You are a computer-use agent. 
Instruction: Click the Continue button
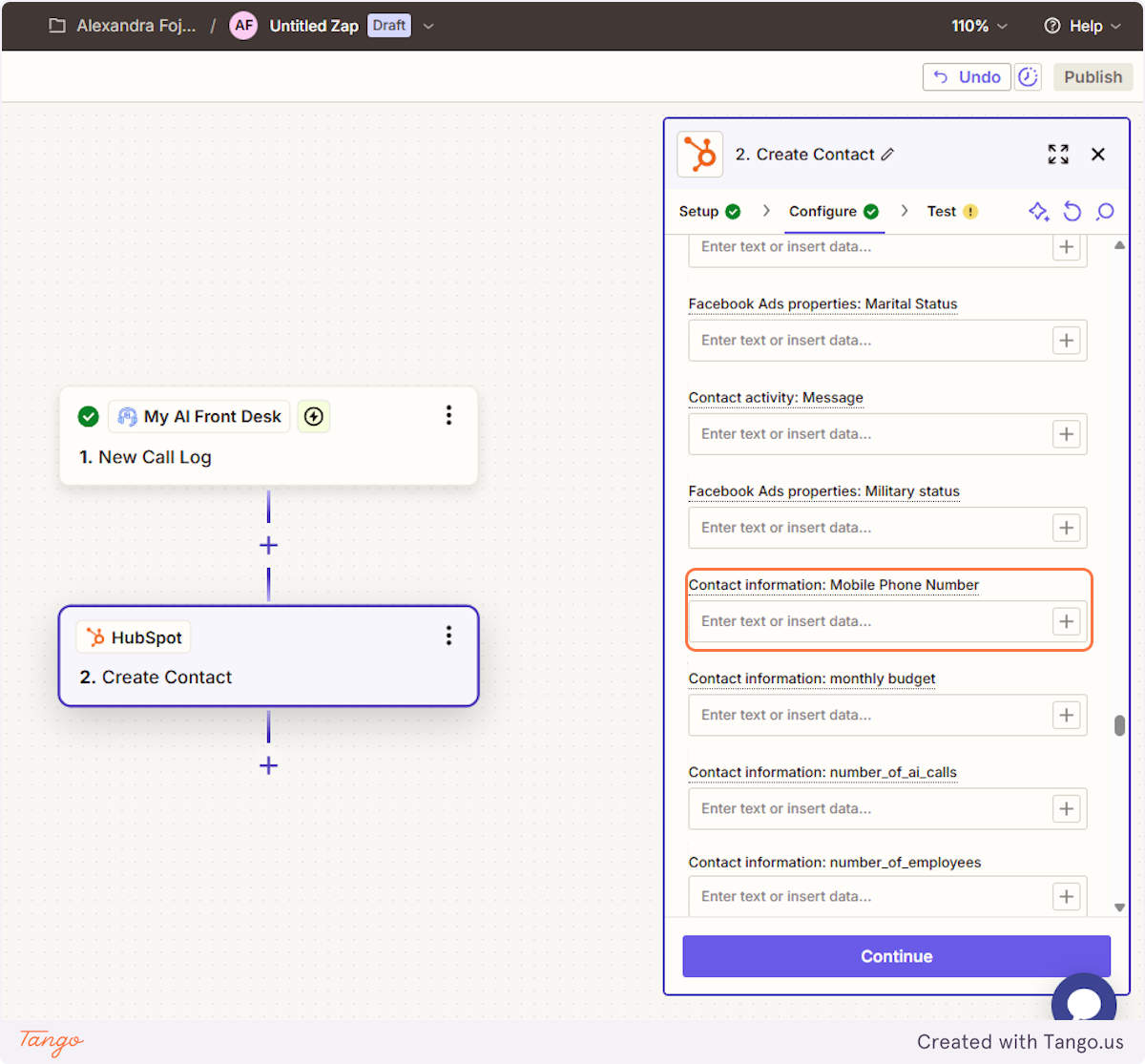click(x=895, y=956)
